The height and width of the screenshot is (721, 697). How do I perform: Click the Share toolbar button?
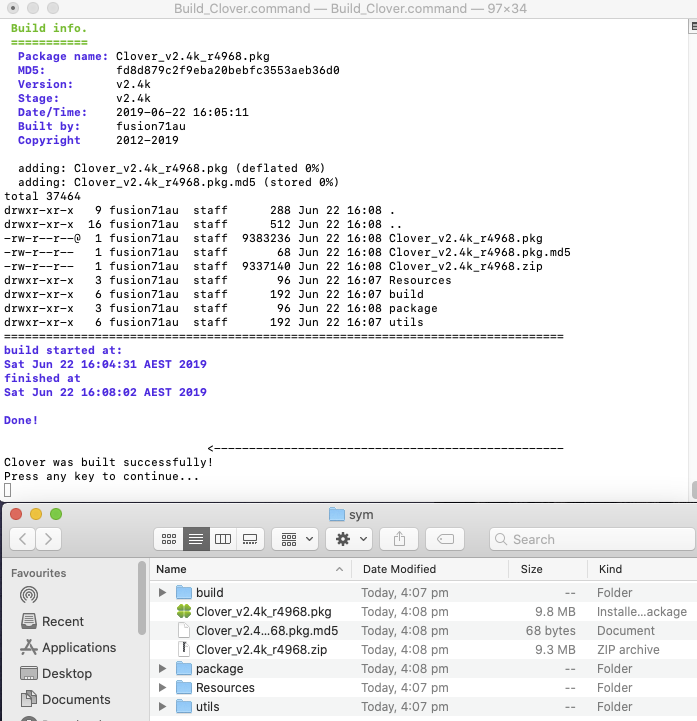[x=399, y=539]
